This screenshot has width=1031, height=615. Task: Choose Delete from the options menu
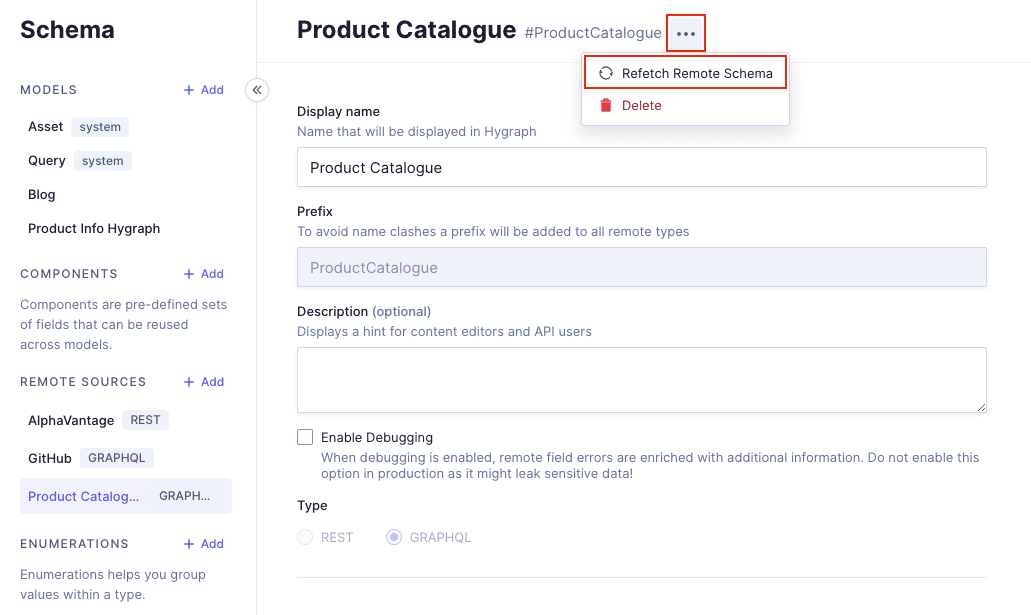point(641,105)
